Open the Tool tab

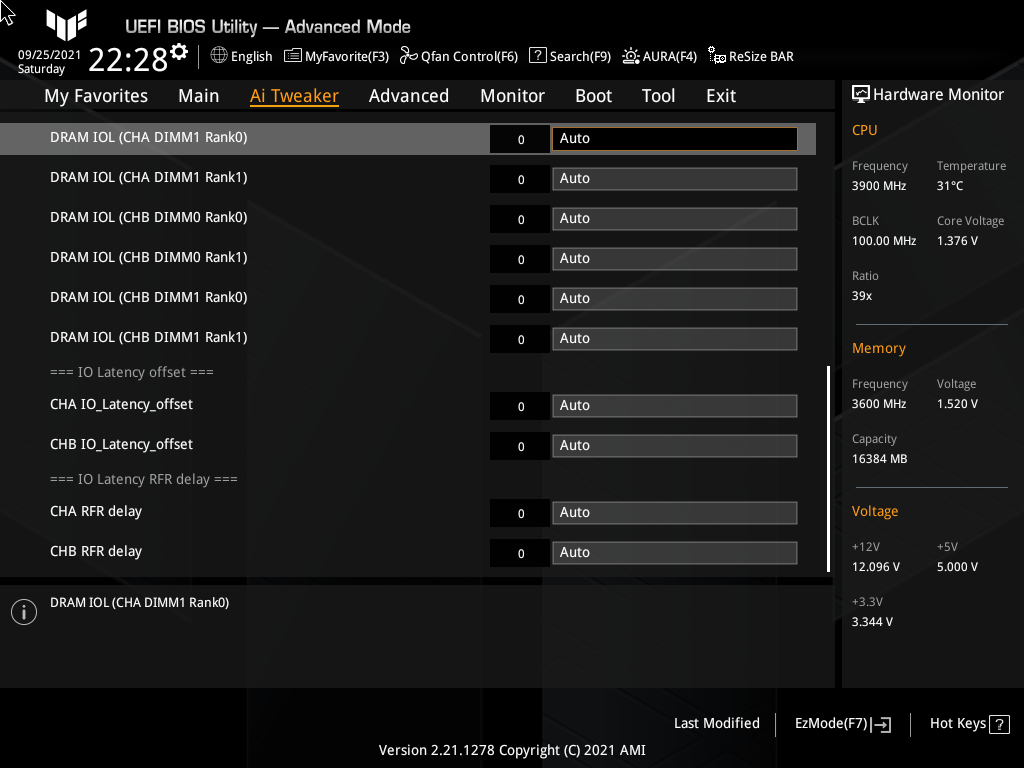point(658,96)
